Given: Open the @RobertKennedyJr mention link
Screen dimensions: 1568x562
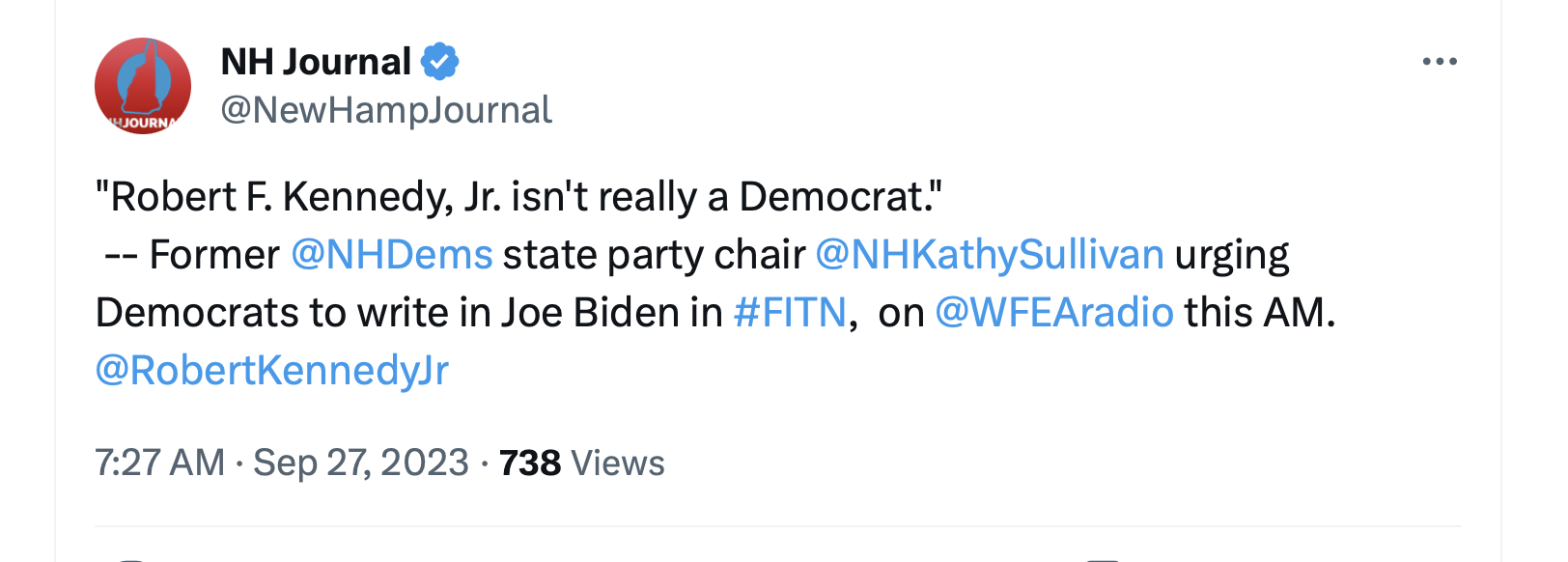Looking at the screenshot, I should [272, 371].
